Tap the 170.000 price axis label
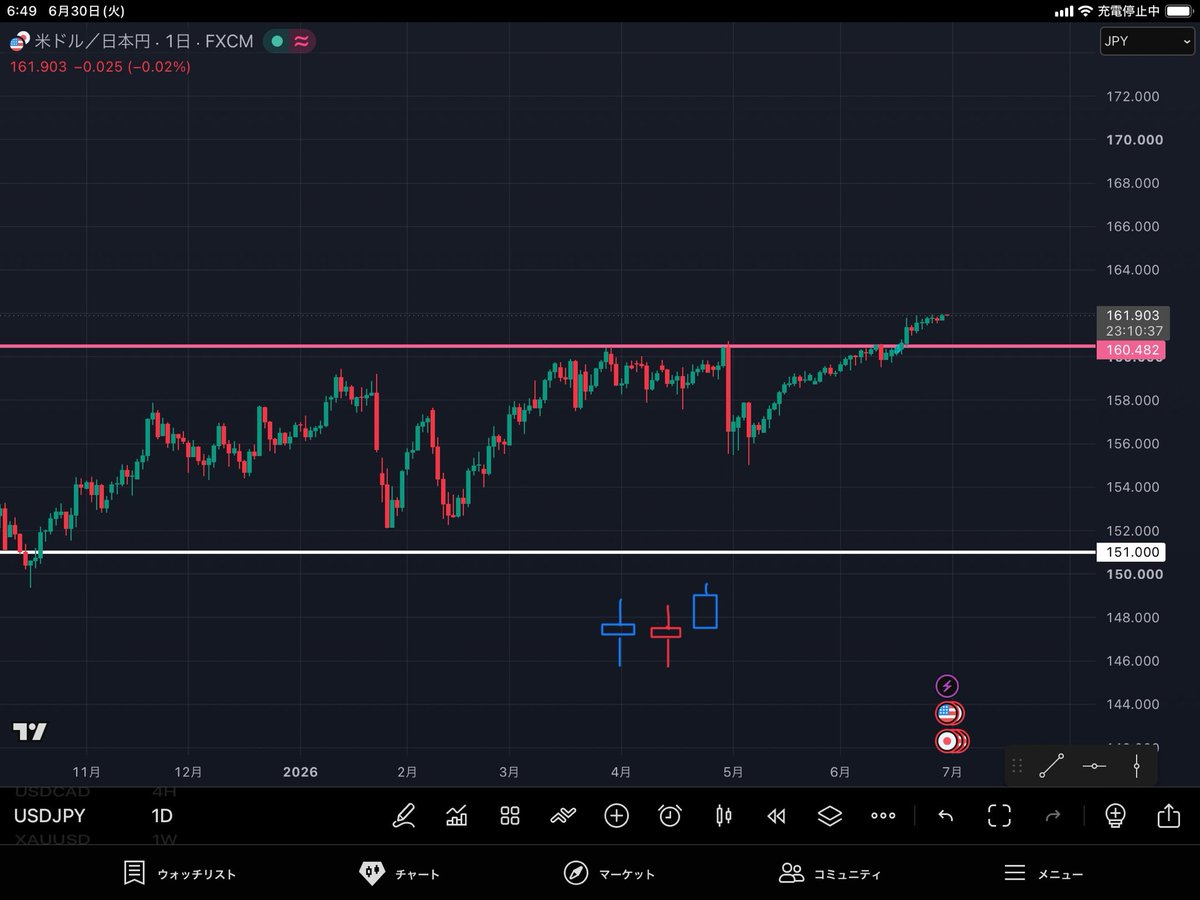 tap(1134, 140)
